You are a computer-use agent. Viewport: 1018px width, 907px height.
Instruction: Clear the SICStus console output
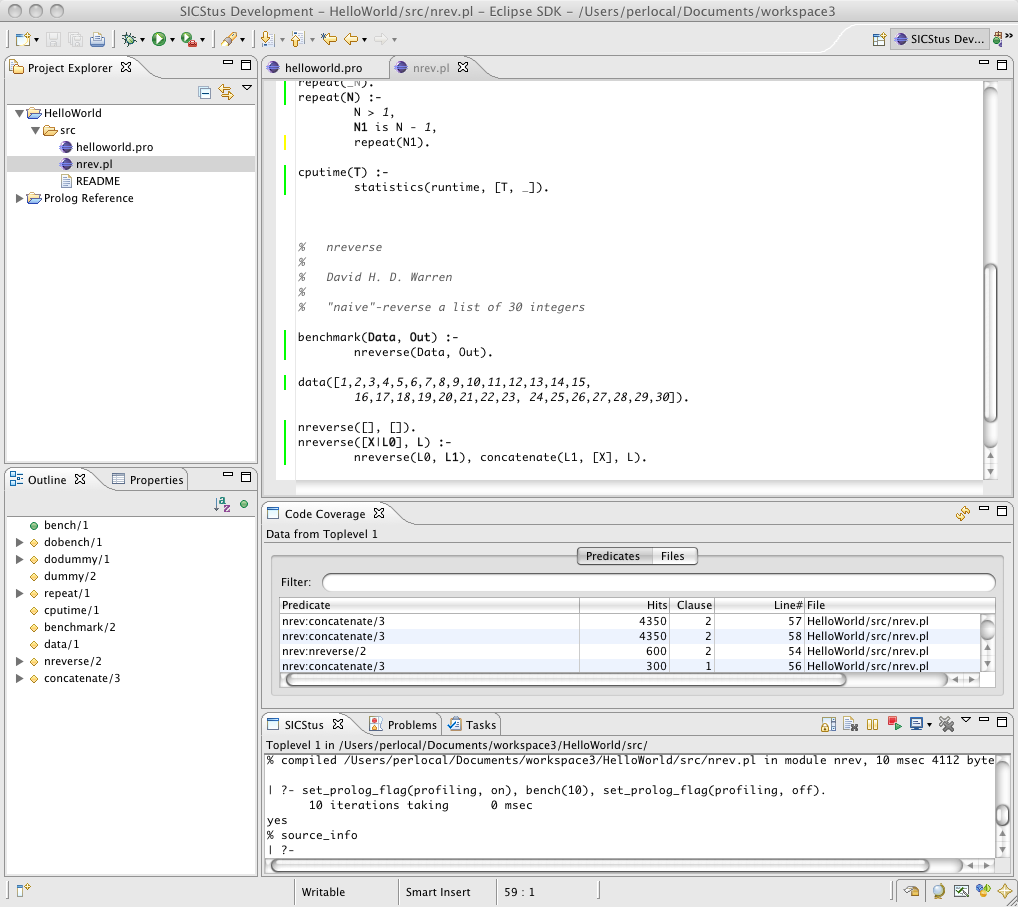[850, 724]
